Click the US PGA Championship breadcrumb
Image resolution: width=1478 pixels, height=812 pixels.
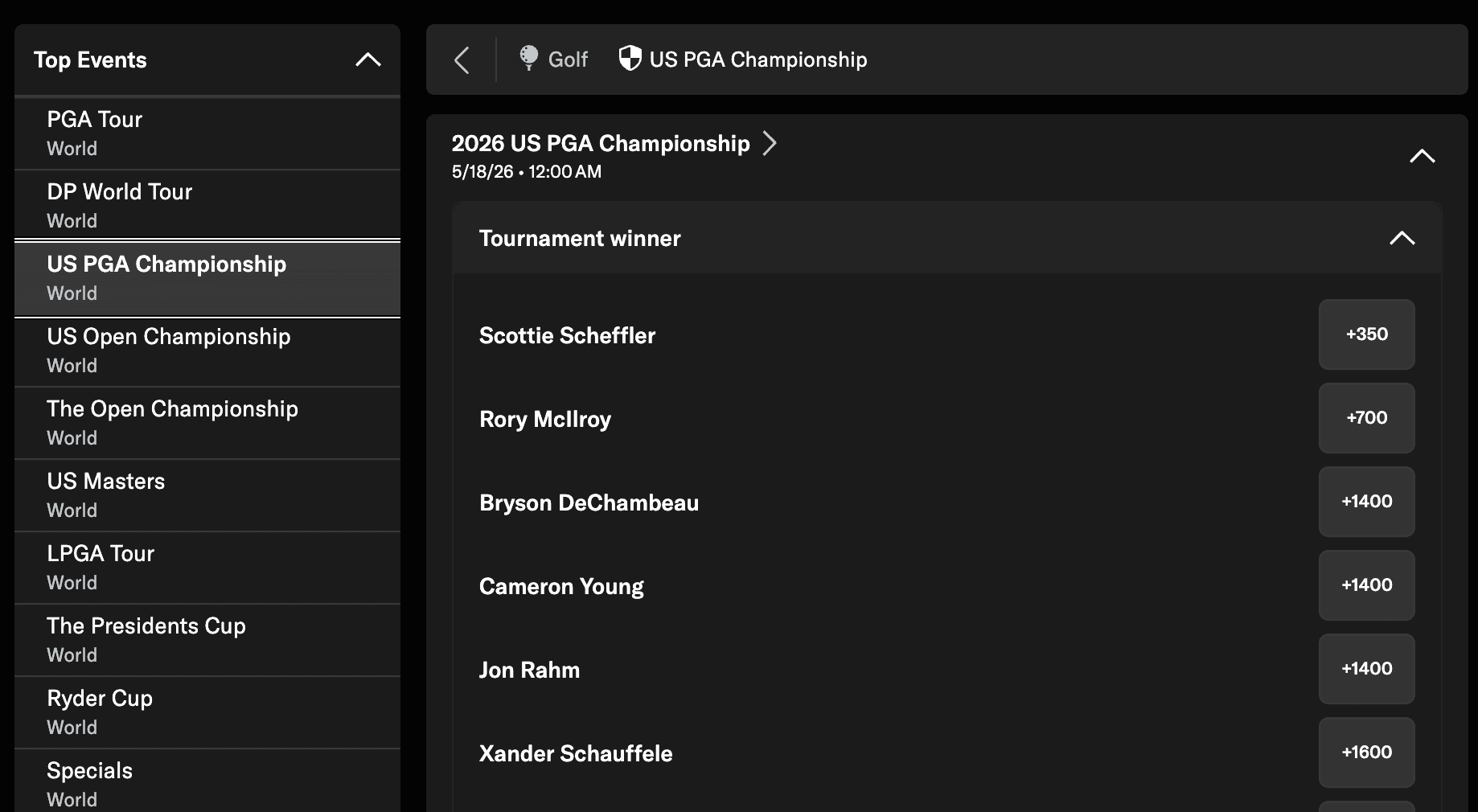(x=758, y=59)
